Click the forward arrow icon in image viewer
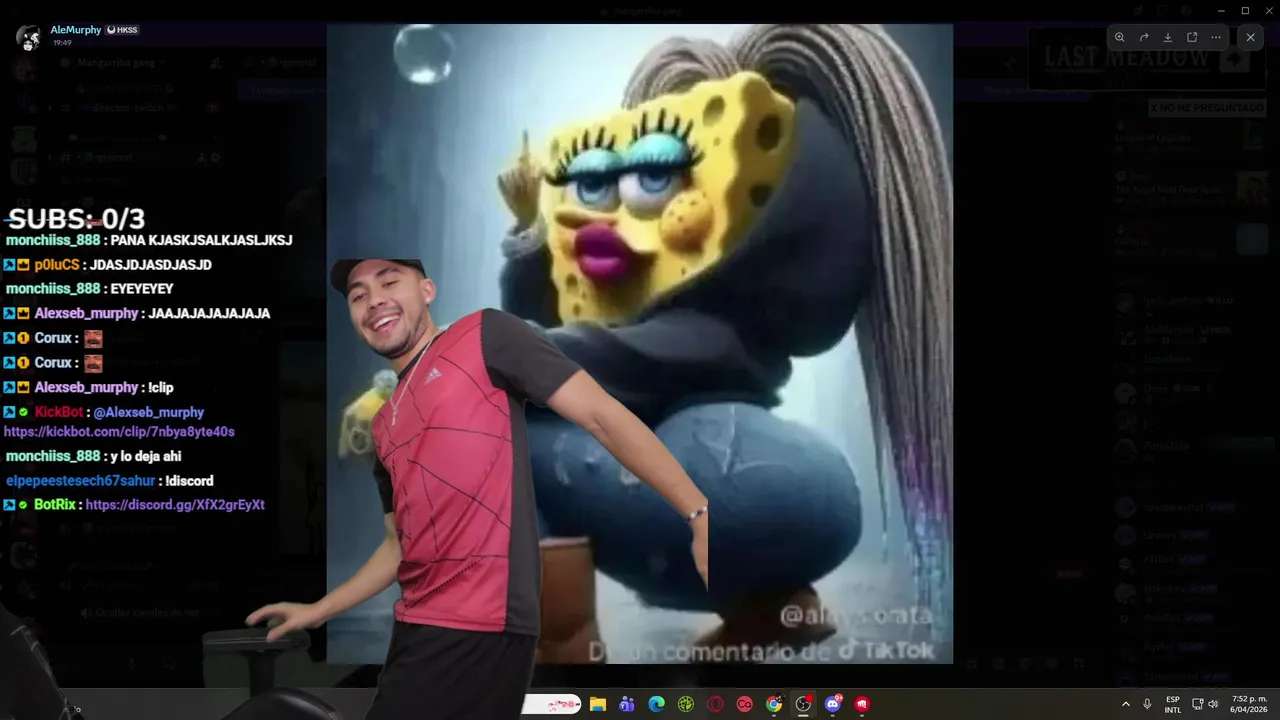Viewport: 1280px width, 720px height. tap(1144, 37)
